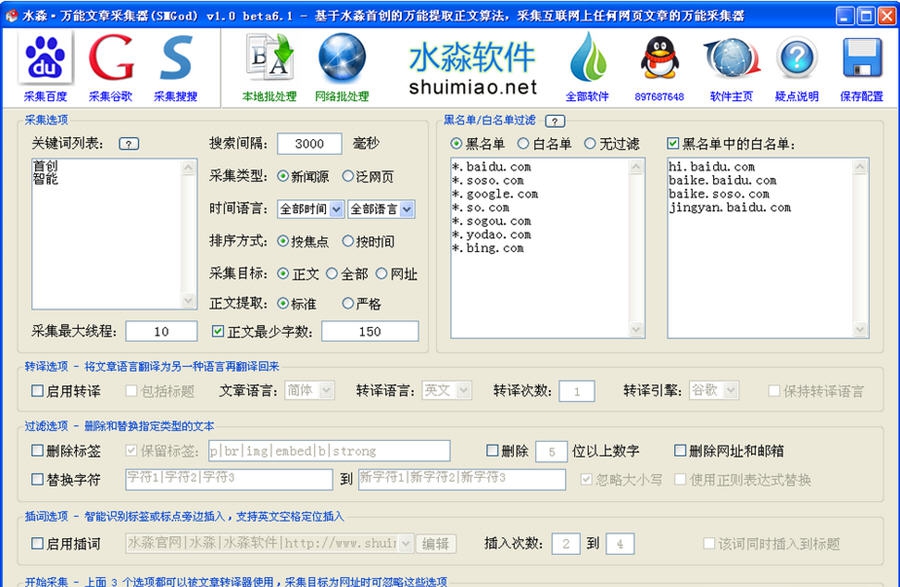
Task: Enable 启用插词 checkbox
Action: click(x=37, y=543)
